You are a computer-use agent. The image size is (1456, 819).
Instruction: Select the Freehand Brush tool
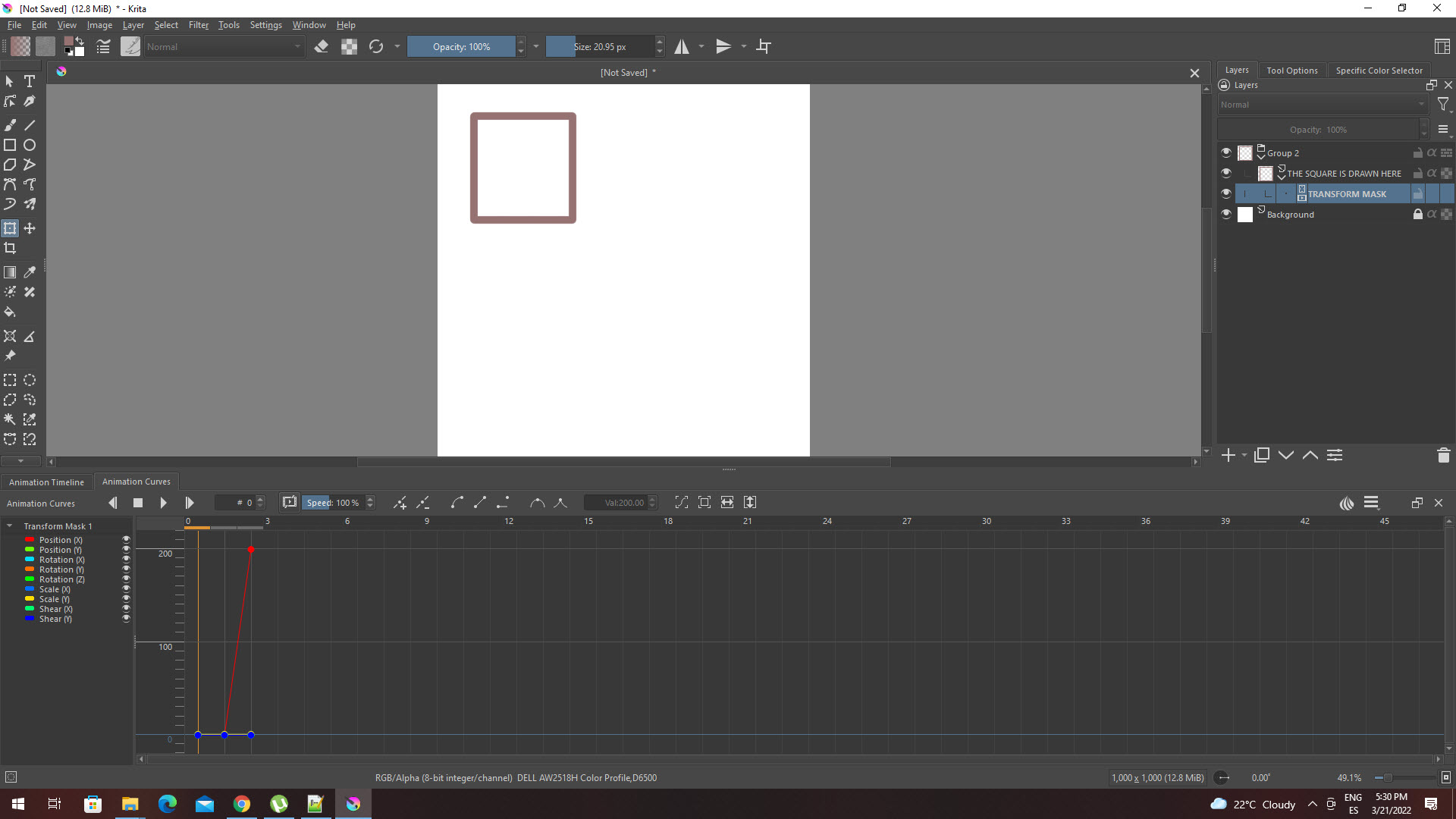[x=10, y=124]
